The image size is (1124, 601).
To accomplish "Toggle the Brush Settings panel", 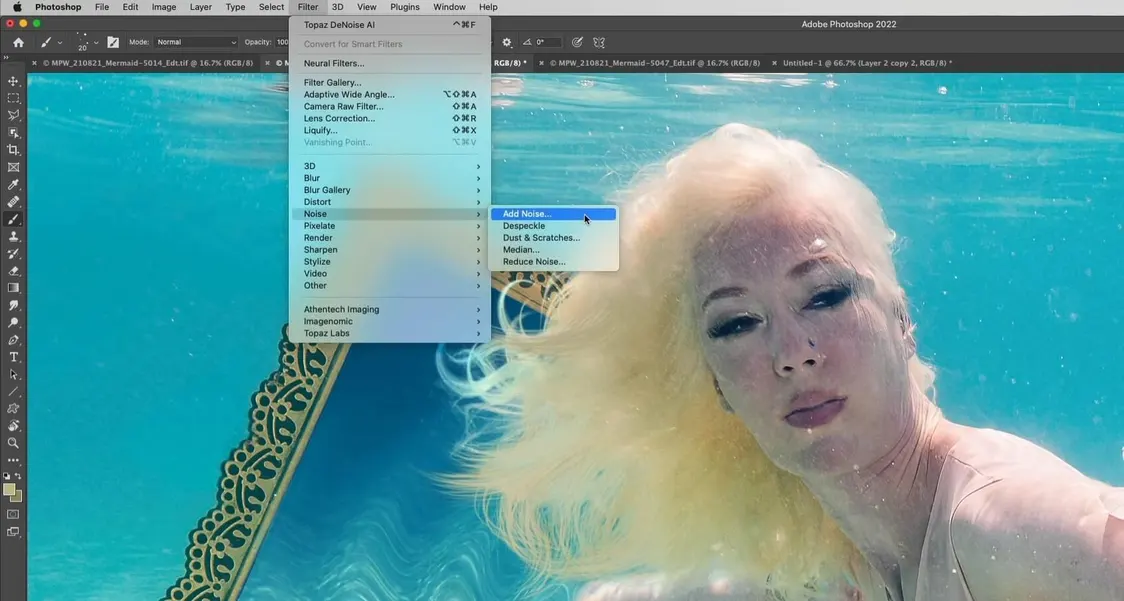I will [x=113, y=42].
